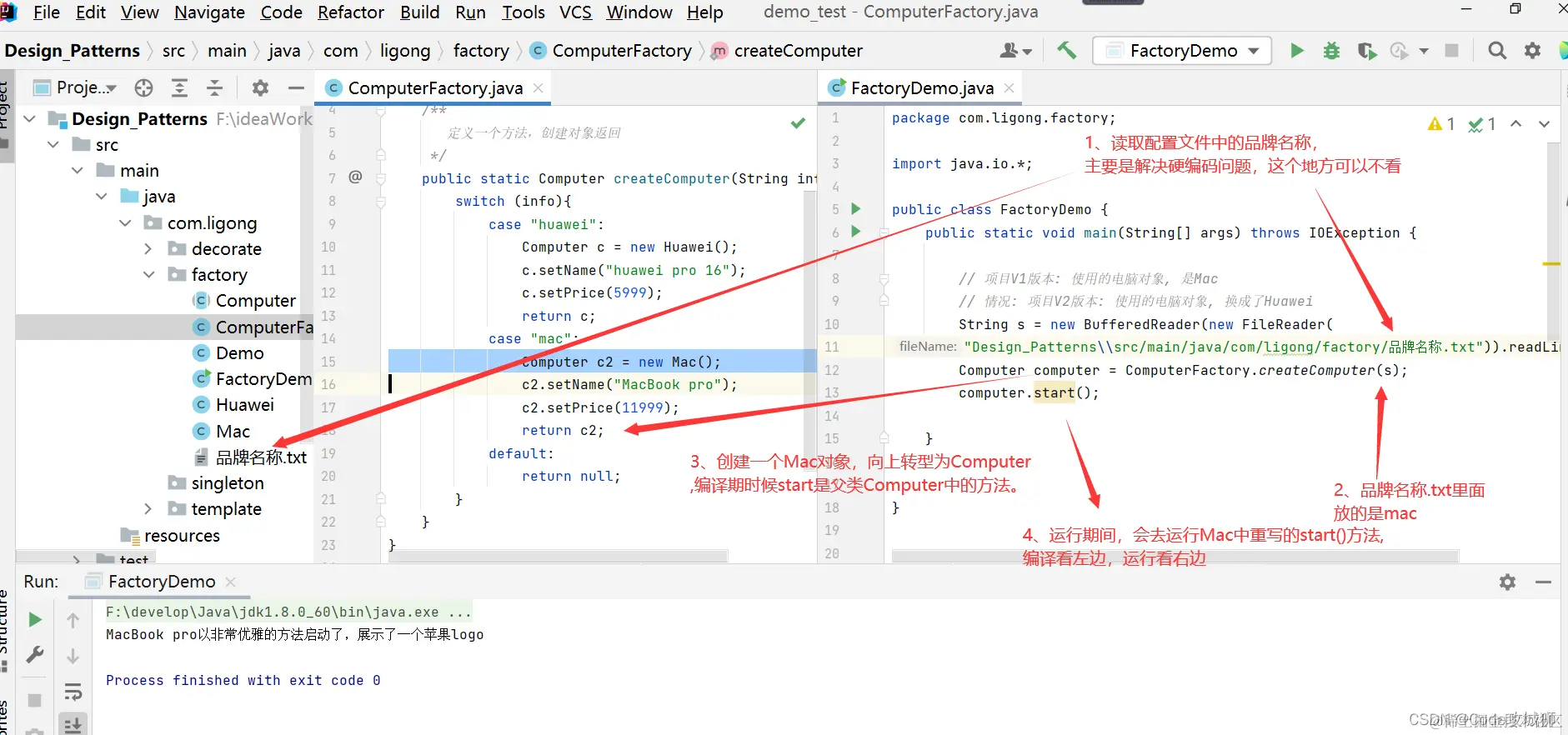Open the VCS menu

575,12
